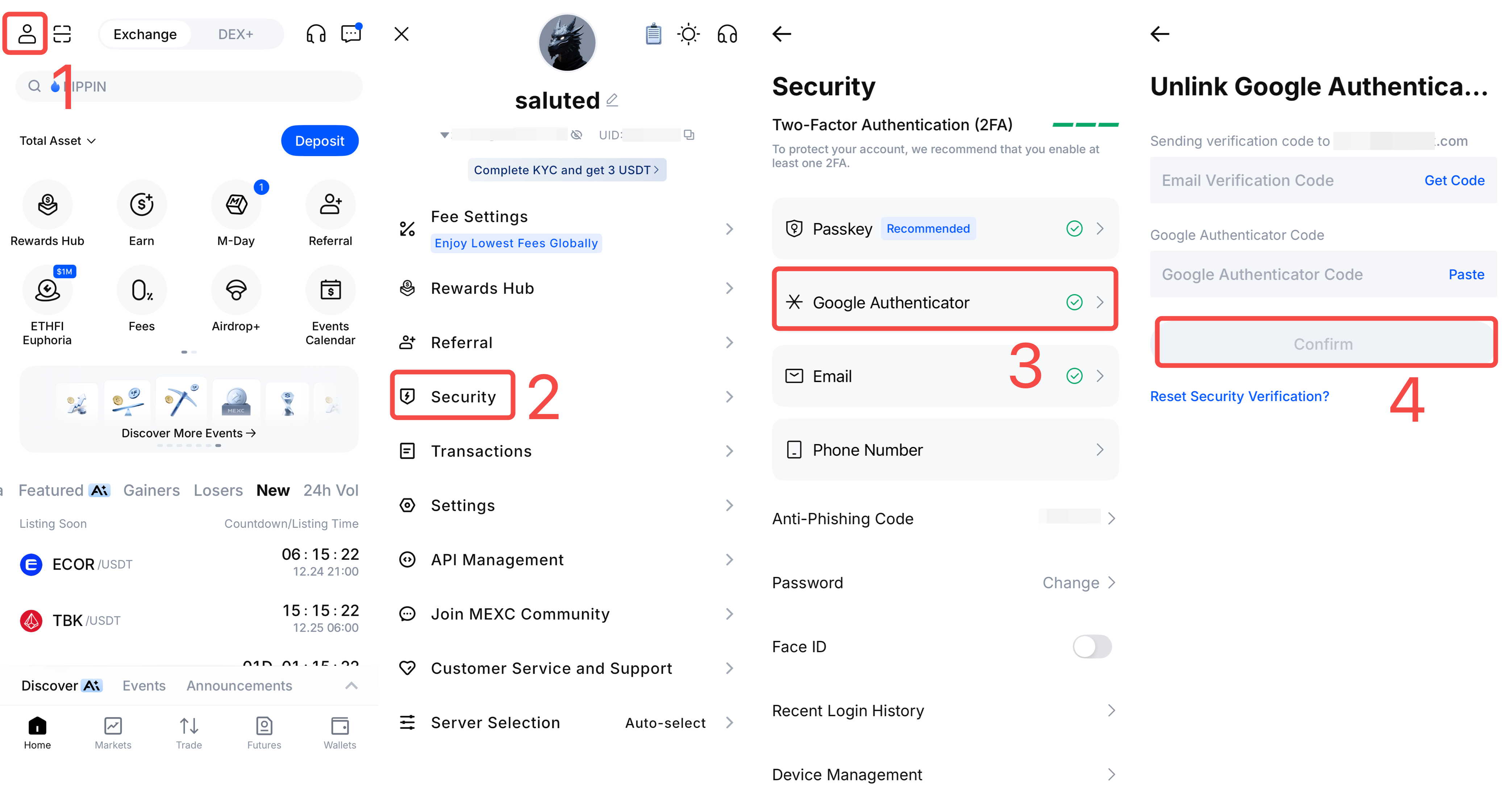Open the chat messages icon
This screenshot has height=785, width=1512.
pyautogui.click(x=351, y=34)
